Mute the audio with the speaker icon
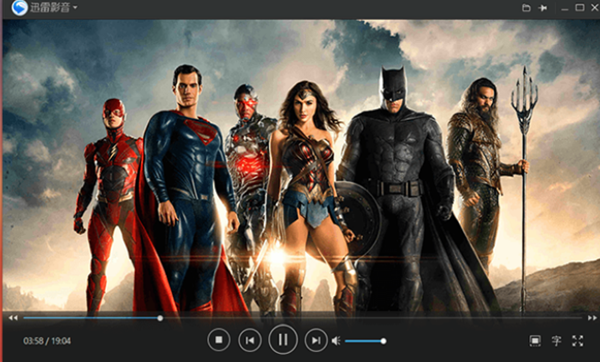The width and height of the screenshot is (600, 362). pos(336,341)
